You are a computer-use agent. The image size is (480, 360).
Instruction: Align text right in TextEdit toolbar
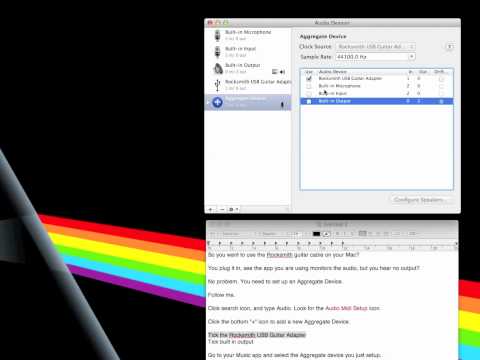click(x=386, y=234)
